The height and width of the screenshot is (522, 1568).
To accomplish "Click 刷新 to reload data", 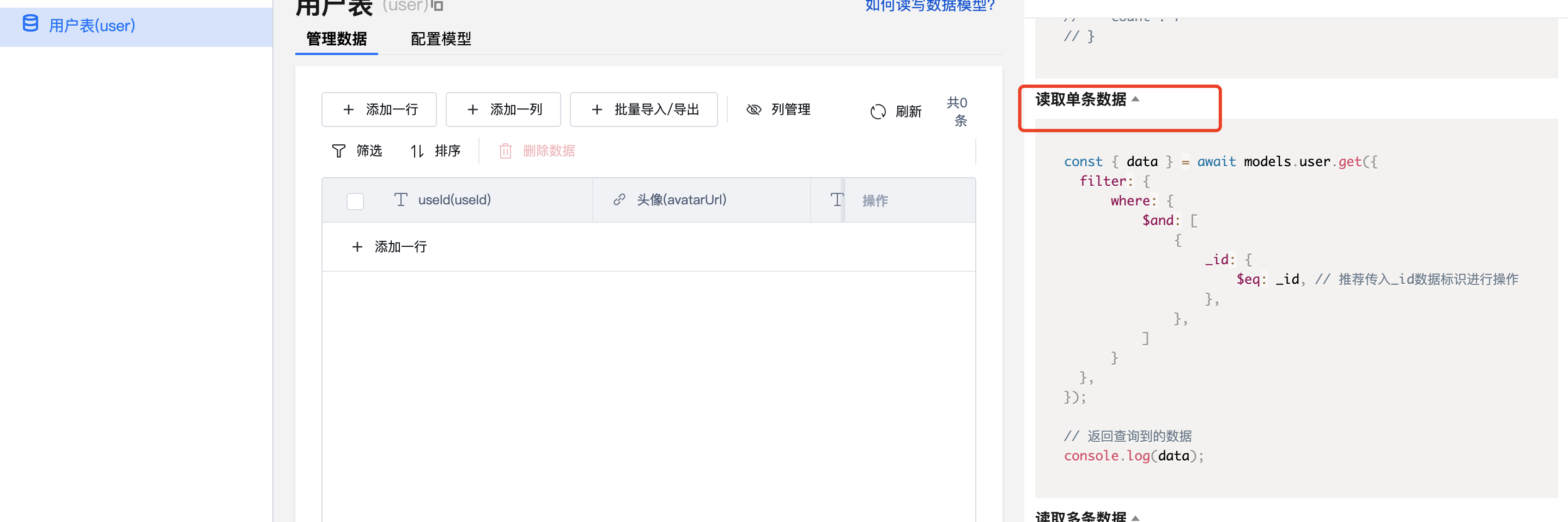I will point(896,112).
